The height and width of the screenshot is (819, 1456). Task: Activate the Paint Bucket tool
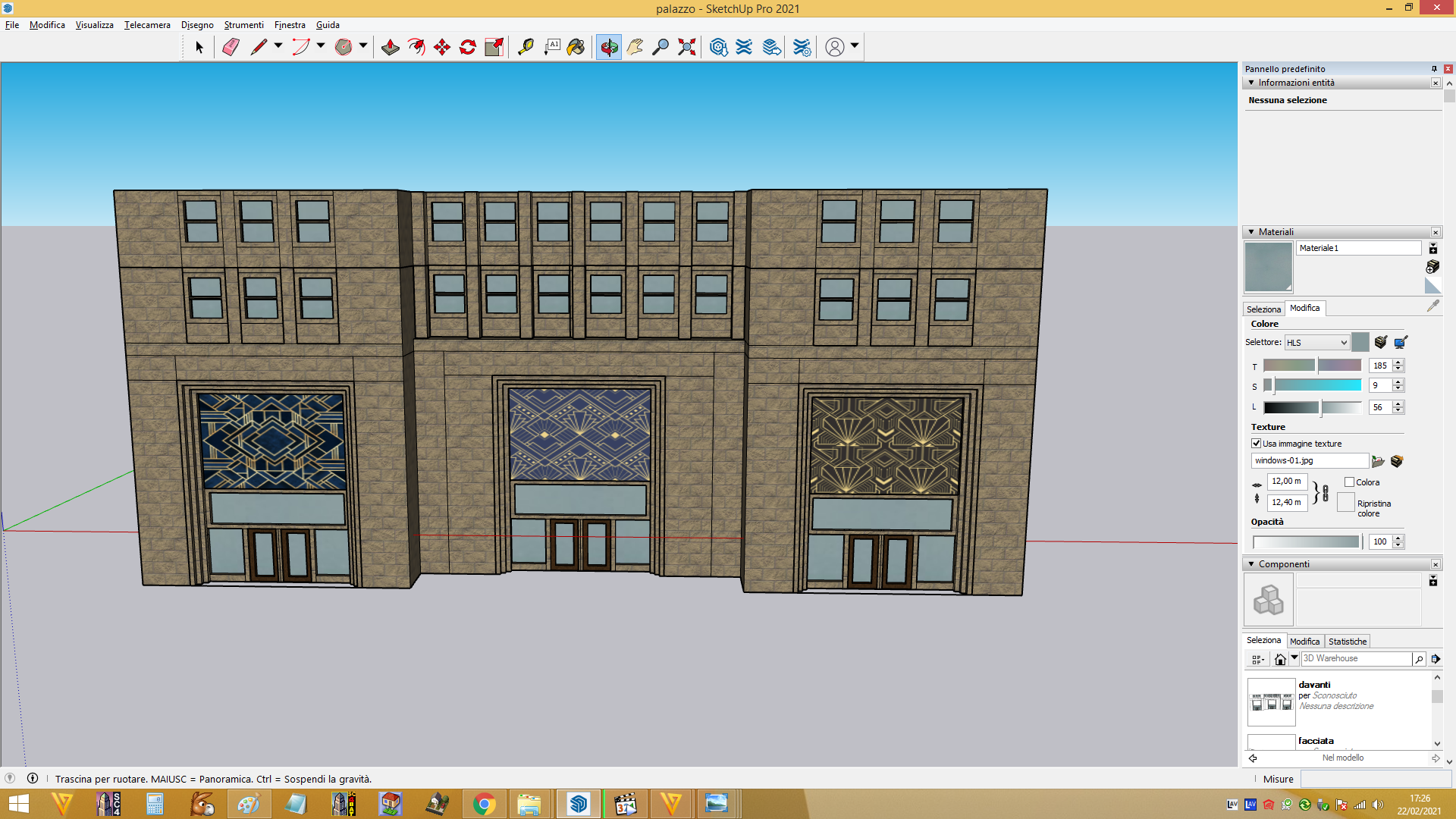(576, 47)
